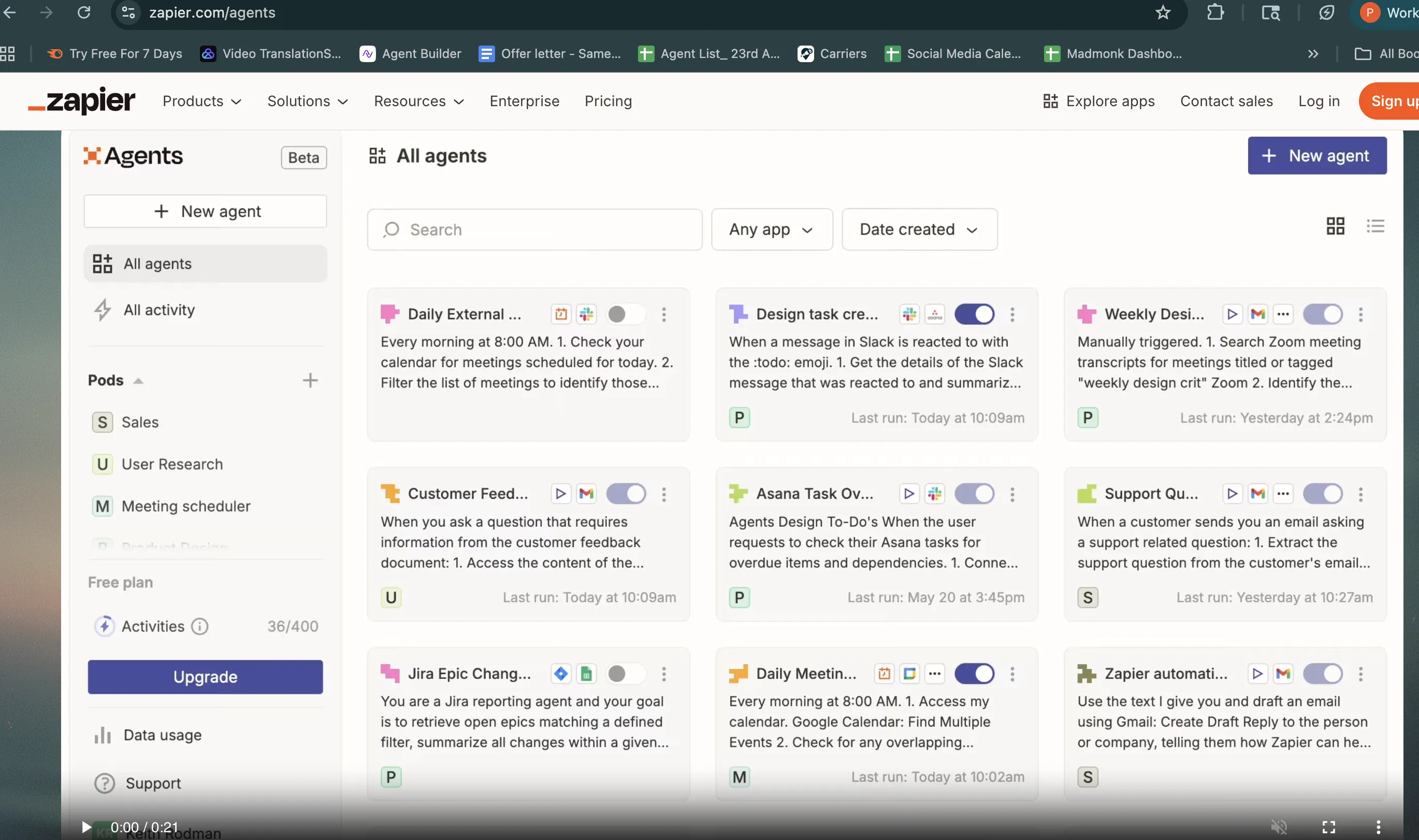
Task: Open the Any app filter dropdown
Action: 772,229
